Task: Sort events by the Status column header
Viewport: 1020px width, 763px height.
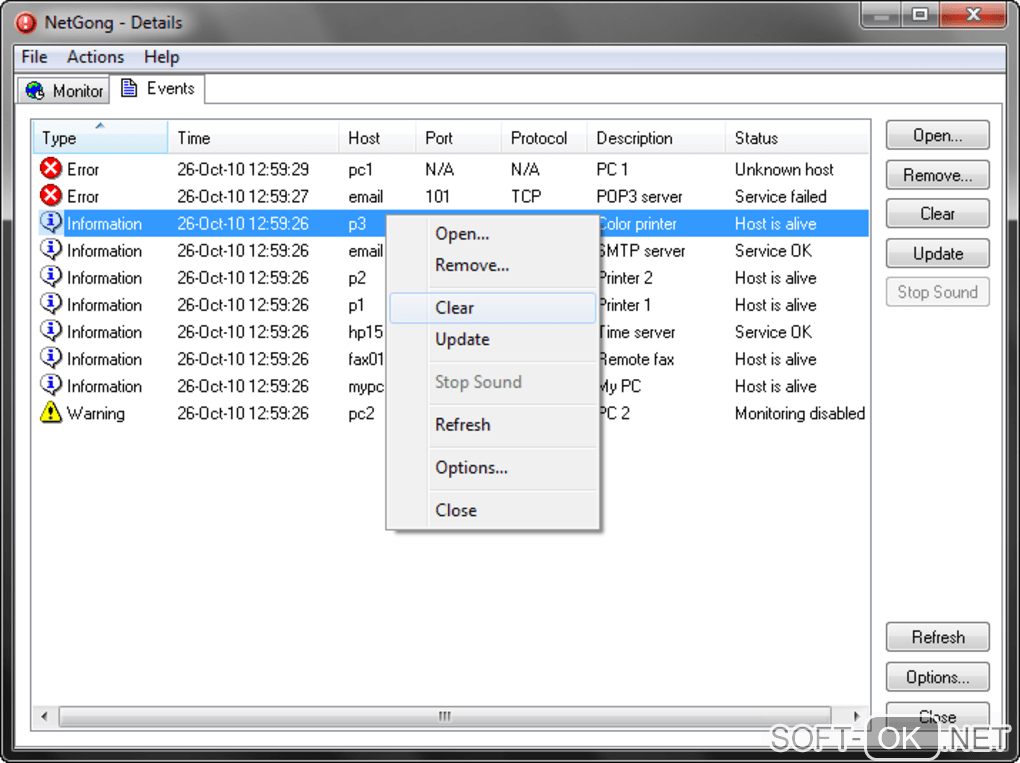Action: [x=797, y=137]
